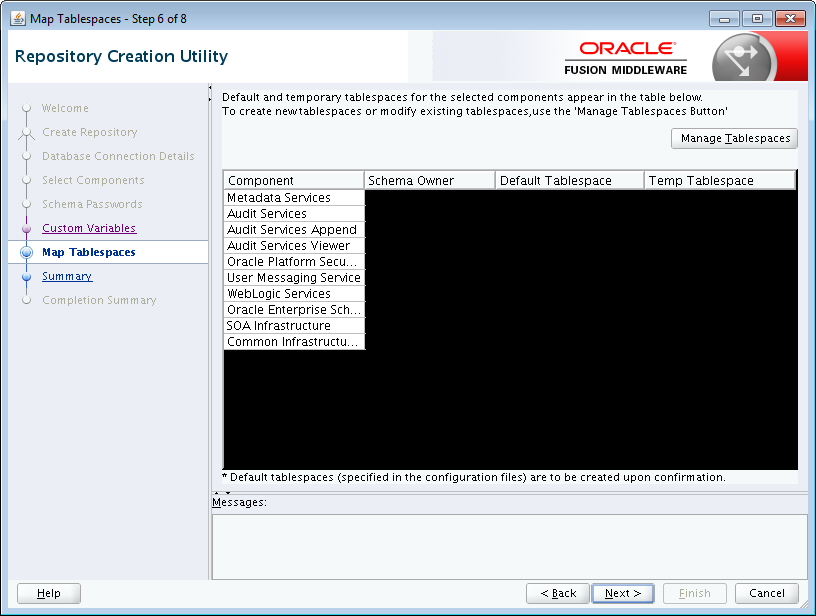Viewport: 816px width, 616px height.
Task: Click the Schema Owner column header
Action: (x=429, y=179)
